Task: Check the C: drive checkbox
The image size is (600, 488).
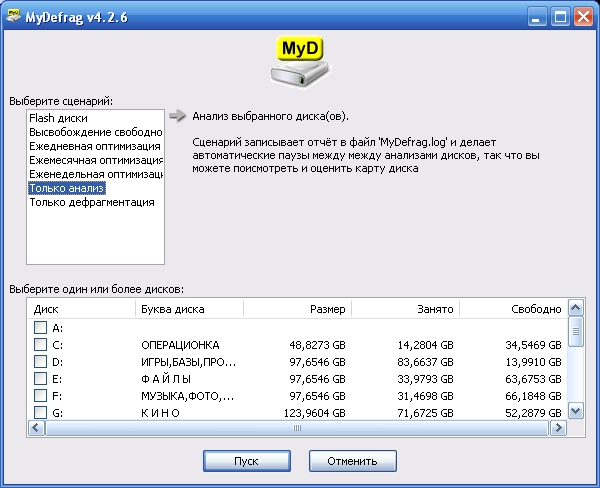Action: tap(40, 344)
